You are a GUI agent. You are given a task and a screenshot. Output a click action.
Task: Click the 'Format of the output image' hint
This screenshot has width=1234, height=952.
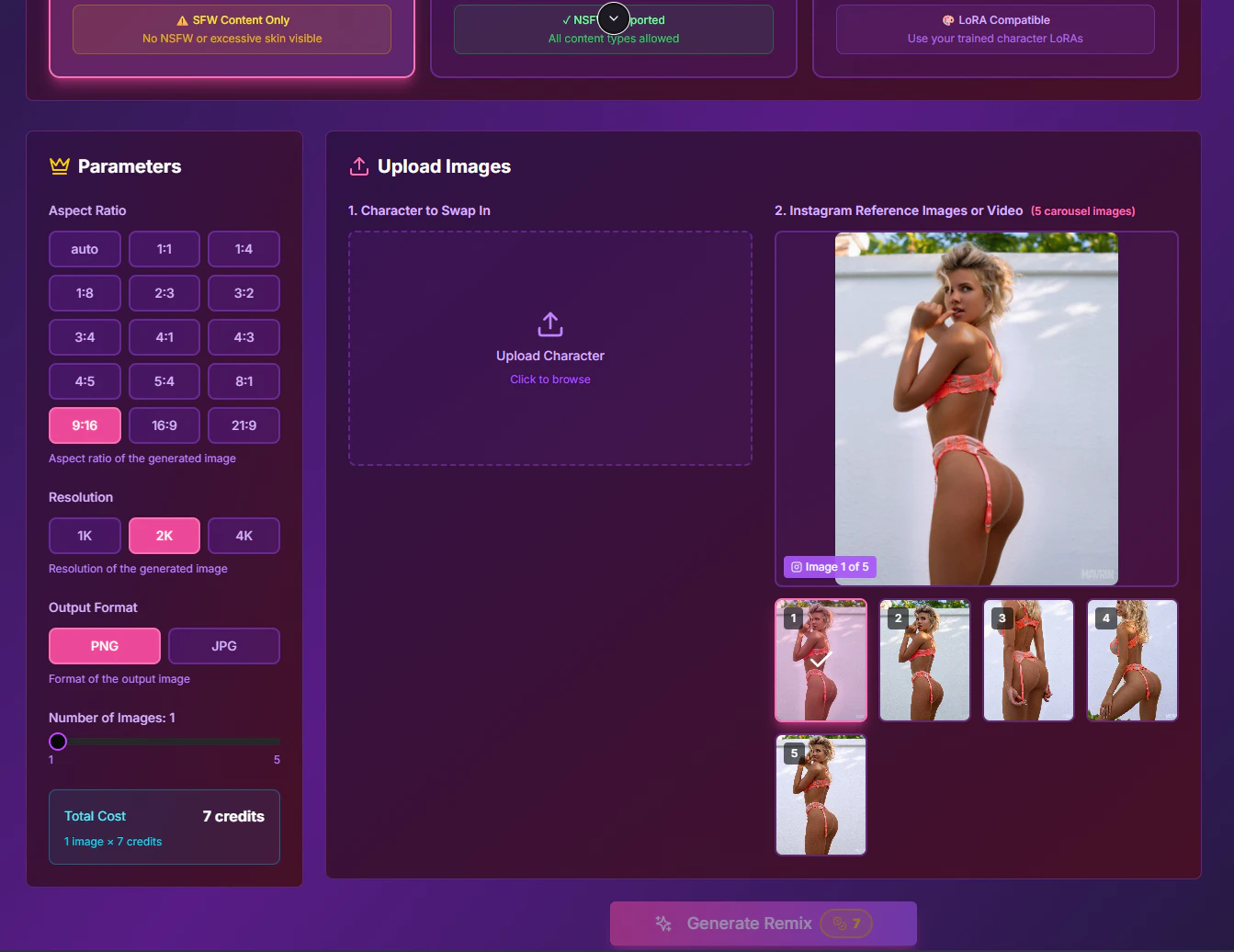[x=119, y=679]
